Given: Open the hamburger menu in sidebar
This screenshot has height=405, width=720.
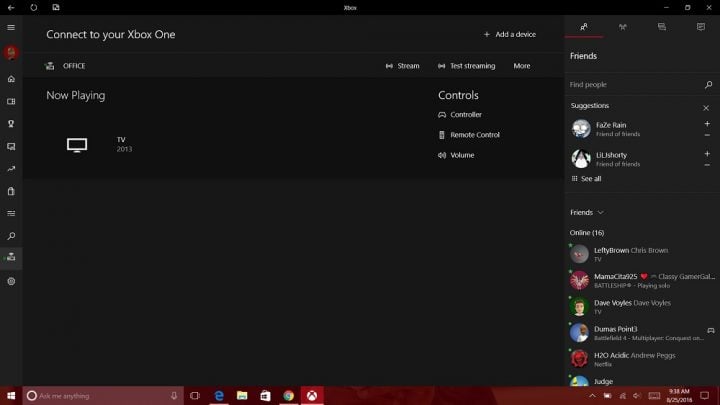Looking at the screenshot, I should 11,28.
